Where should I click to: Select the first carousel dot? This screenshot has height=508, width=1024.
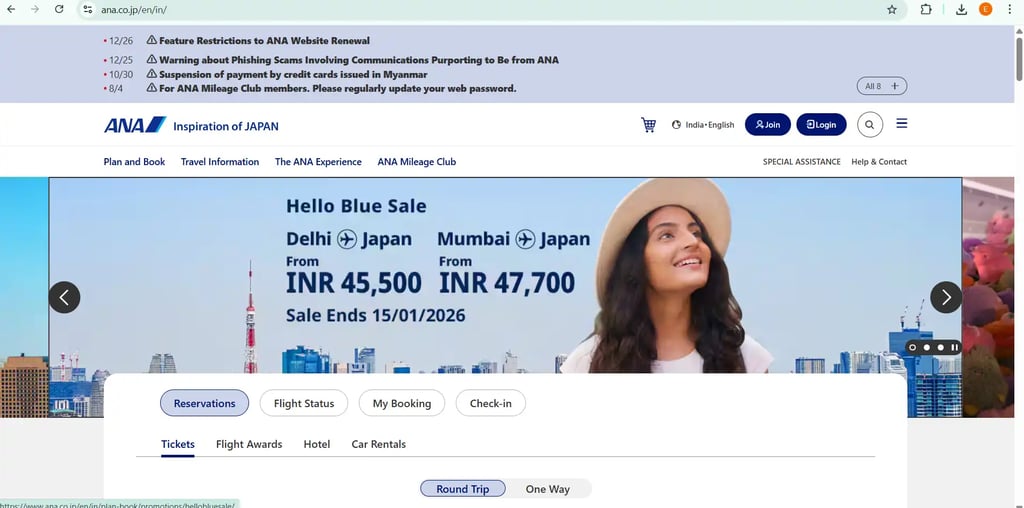tap(913, 347)
